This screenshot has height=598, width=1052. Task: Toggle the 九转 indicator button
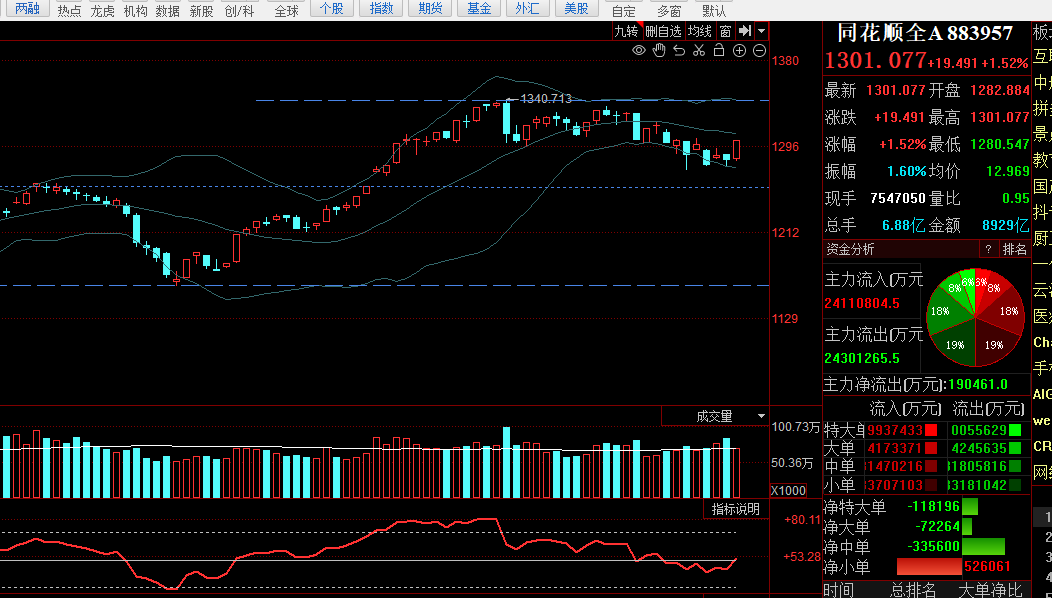point(627,31)
